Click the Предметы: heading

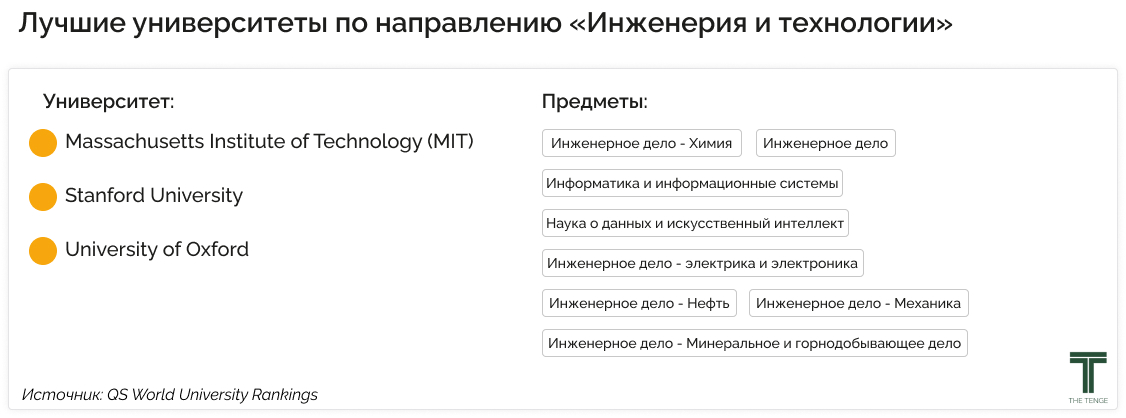pos(595,102)
